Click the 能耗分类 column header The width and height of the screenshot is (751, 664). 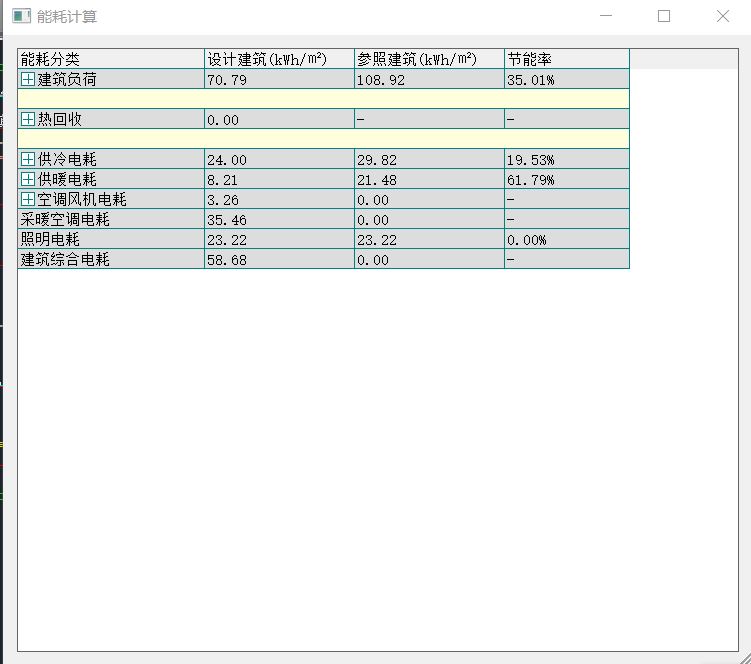click(110, 59)
